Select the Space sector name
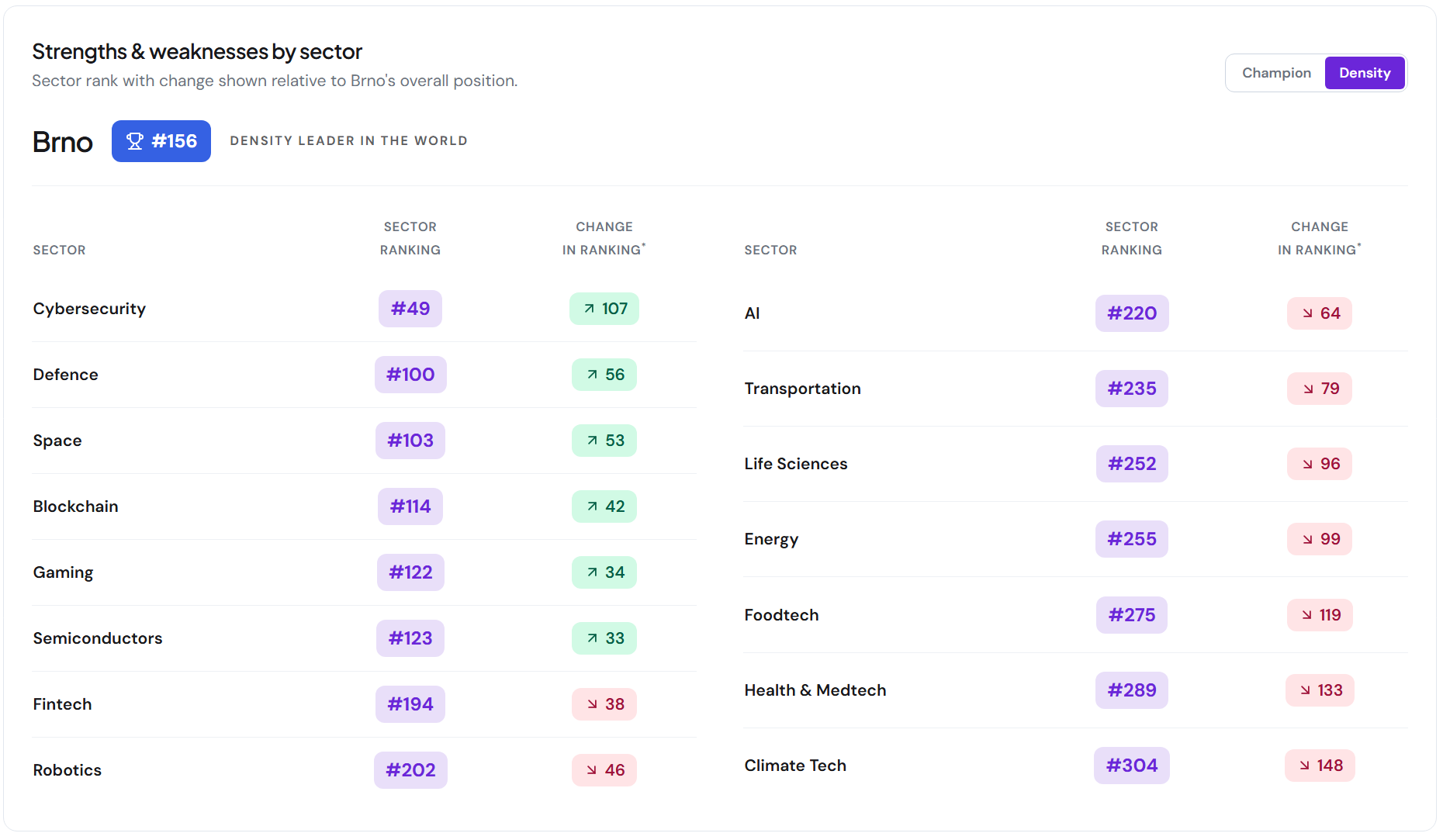Screen dimensions: 1443x840 57,441
